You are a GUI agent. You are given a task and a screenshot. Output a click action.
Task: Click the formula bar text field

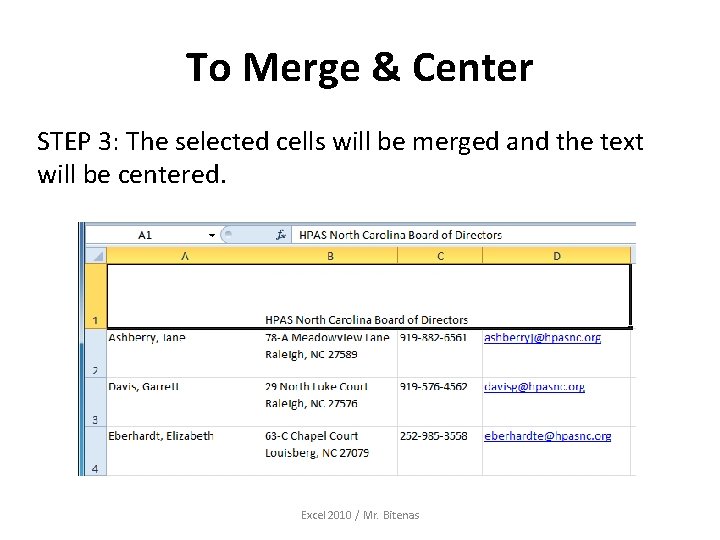(x=464, y=235)
